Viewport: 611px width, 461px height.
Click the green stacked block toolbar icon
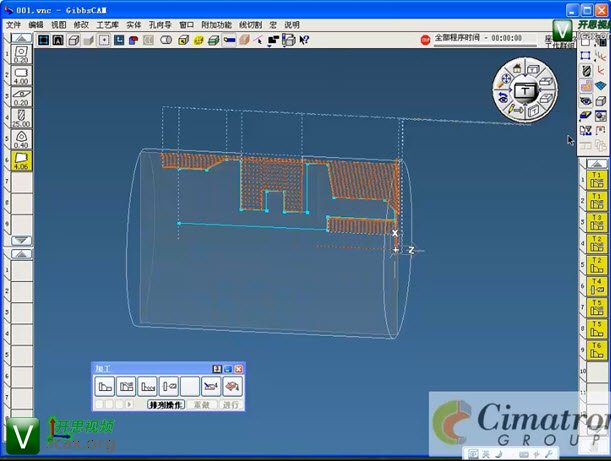tap(214, 40)
